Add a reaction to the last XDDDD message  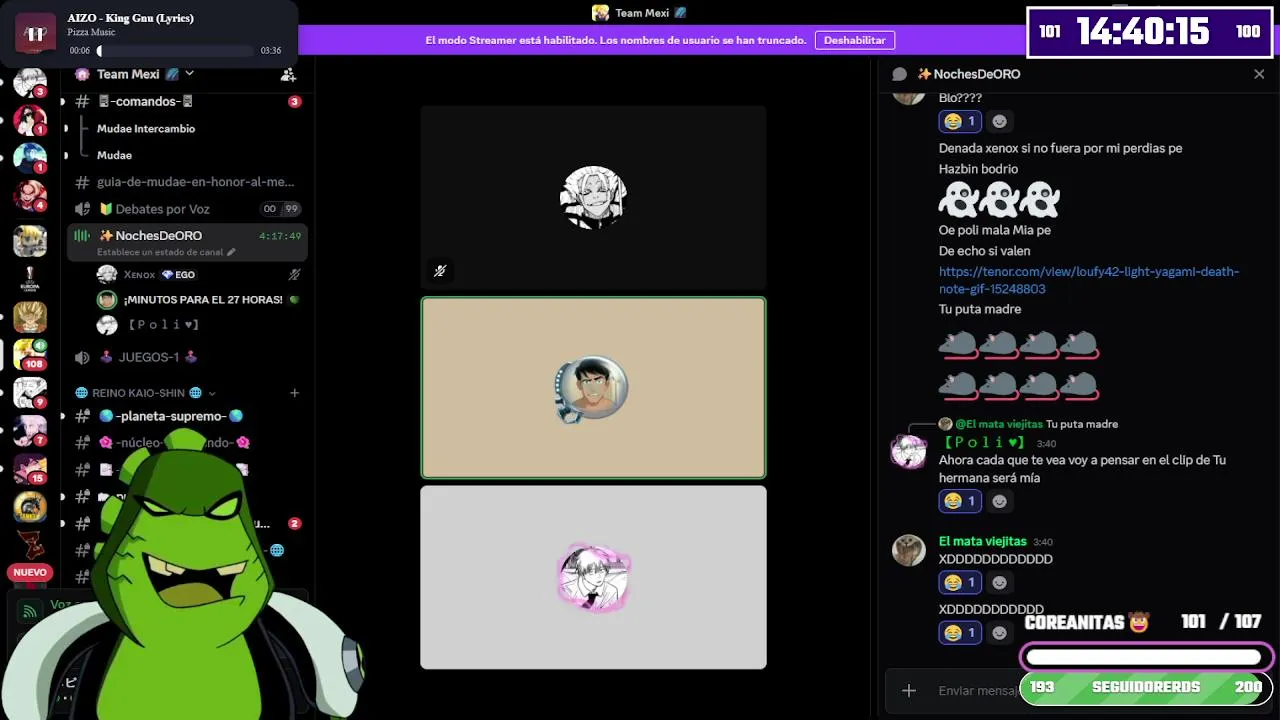coord(999,632)
